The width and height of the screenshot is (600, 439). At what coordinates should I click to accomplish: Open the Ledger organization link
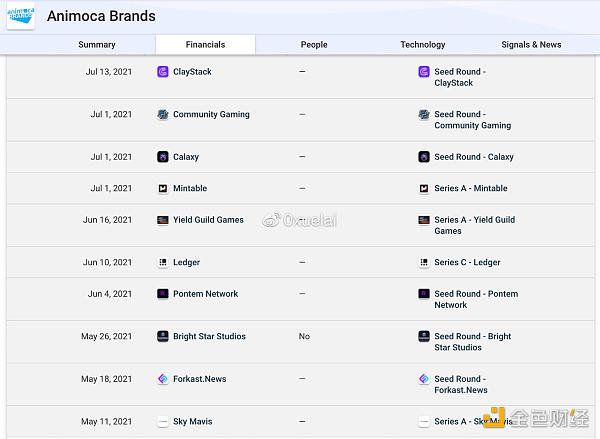(x=186, y=262)
